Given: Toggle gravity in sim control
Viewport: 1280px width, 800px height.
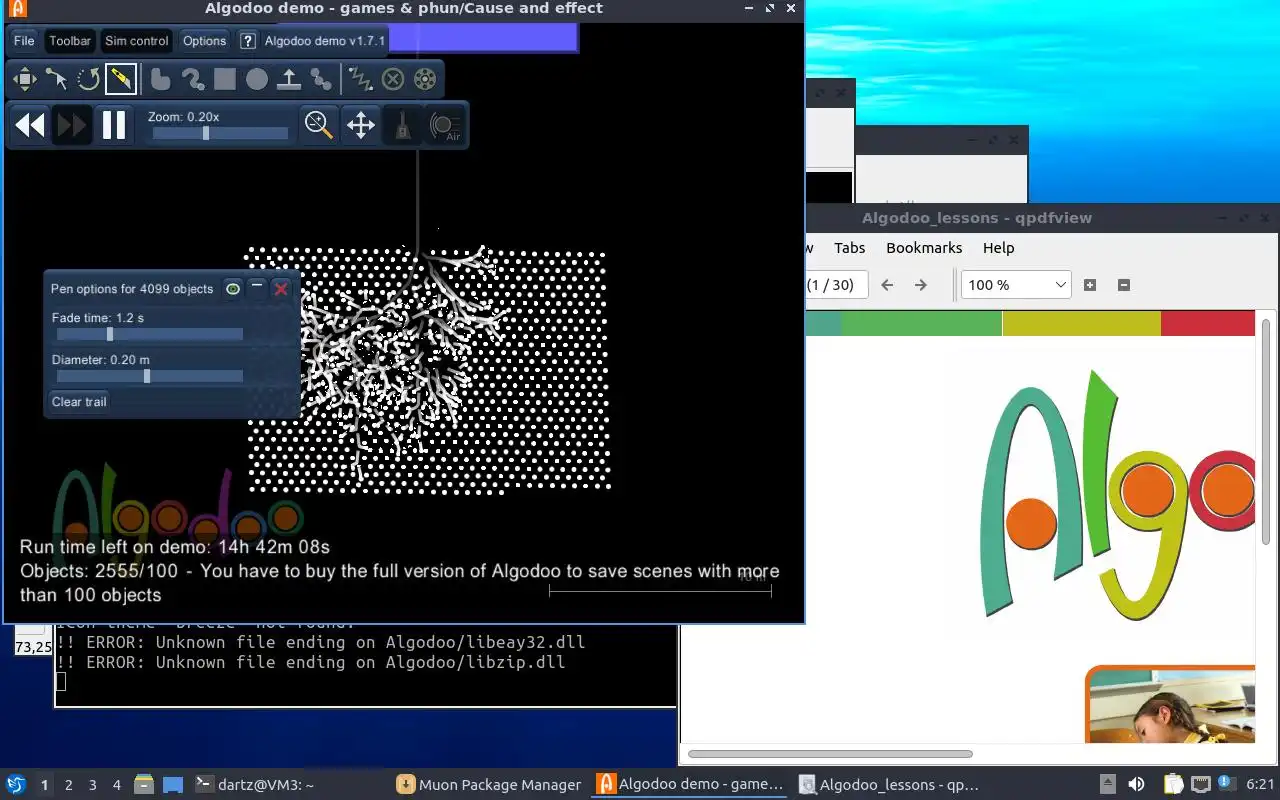Looking at the screenshot, I should click(403, 125).
